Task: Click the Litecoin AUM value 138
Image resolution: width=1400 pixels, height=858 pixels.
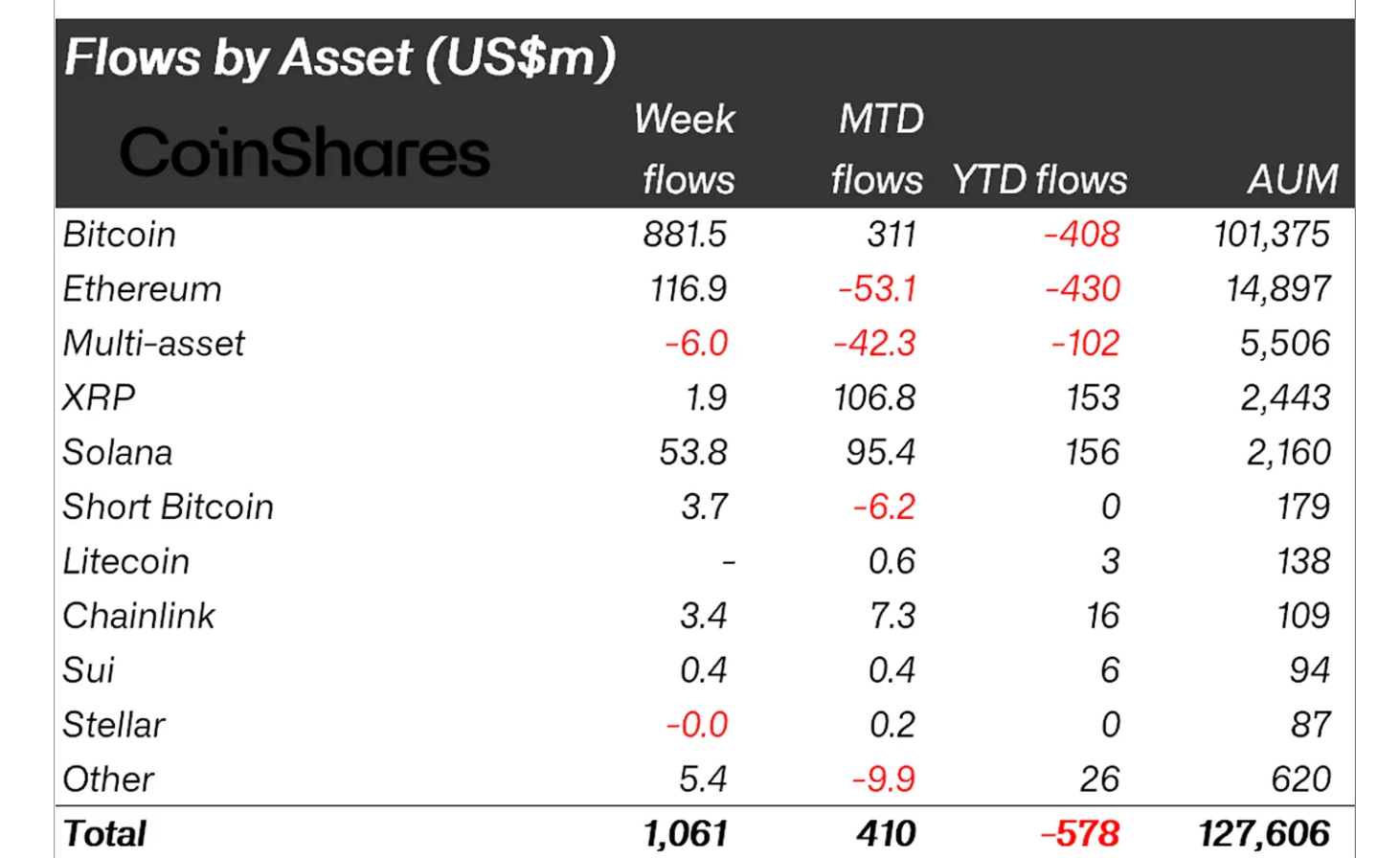Action: [x=1303, y=561]
